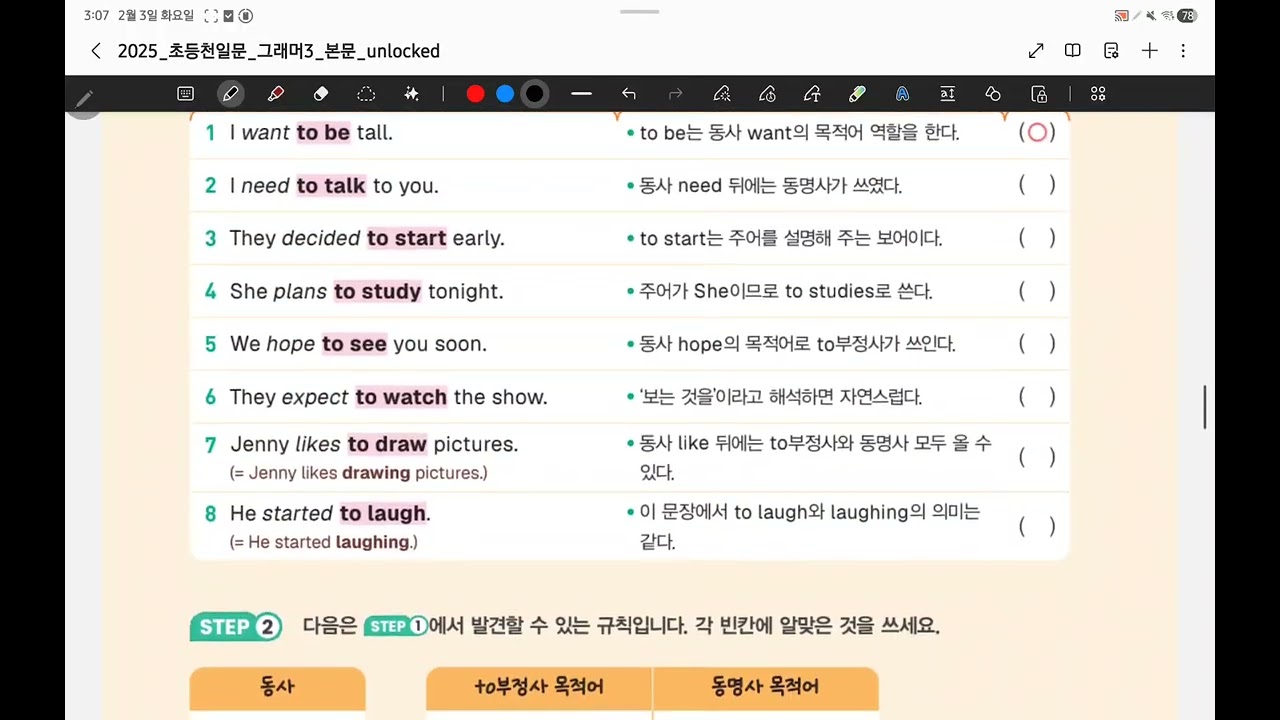The width and height of the screenshot is (1280, 720).
Task: Open the AI sparkle assist tool
Action: 411,94
